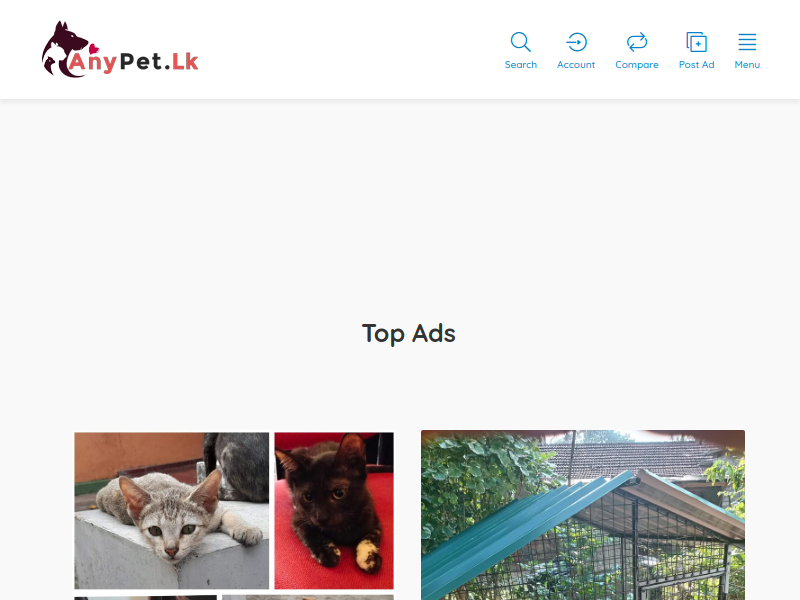Screen dimensions: 800x600
Task: Open the black kitten photo
Action: coord(334,511)
